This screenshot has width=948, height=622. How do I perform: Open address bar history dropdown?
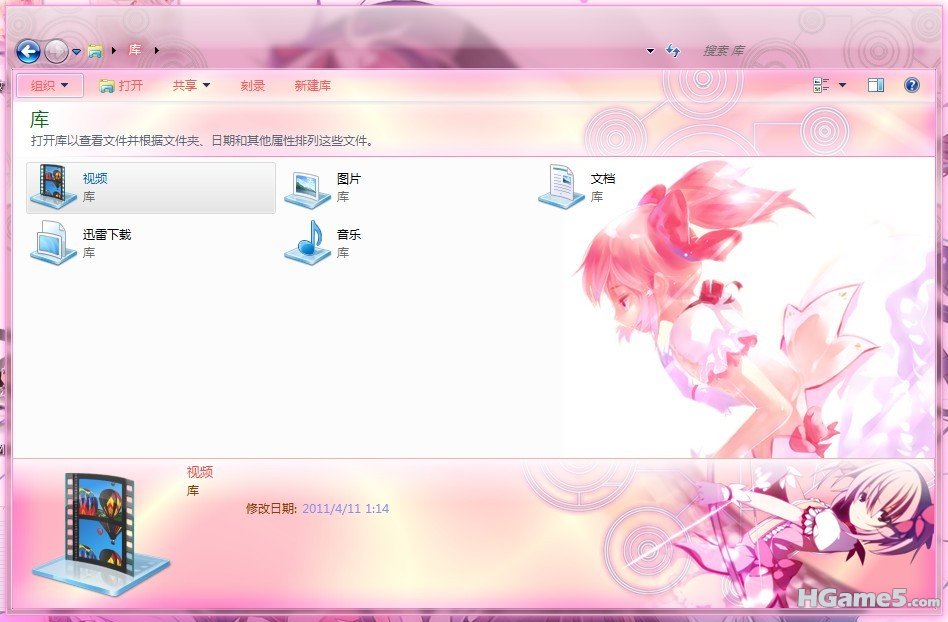click(651, 51)
